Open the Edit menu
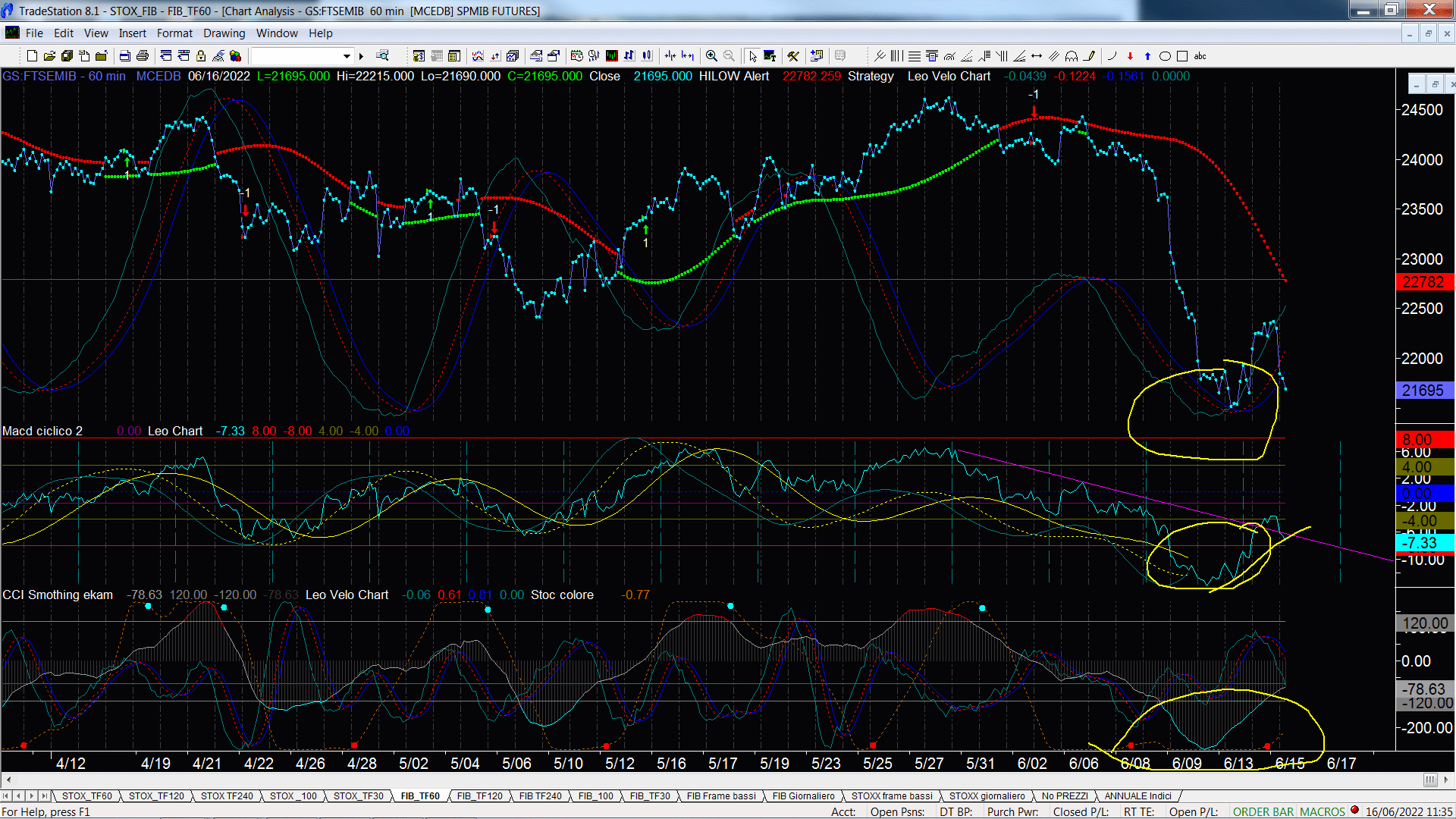Viewport: 1456px width, 819px height. pos(64,33)
